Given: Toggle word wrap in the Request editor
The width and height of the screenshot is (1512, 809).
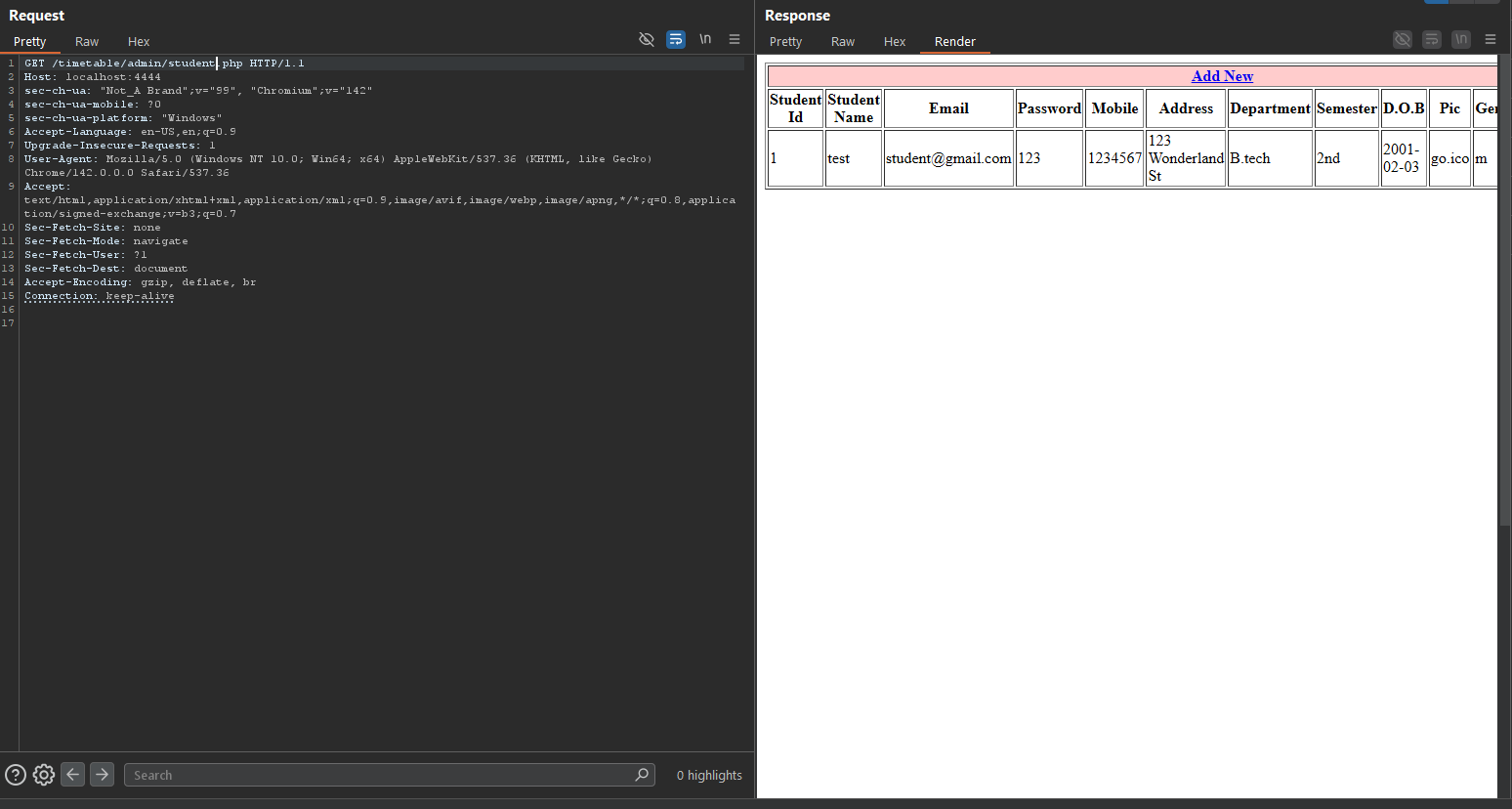Looking at the screenshot, I should (x=676, y=40).
